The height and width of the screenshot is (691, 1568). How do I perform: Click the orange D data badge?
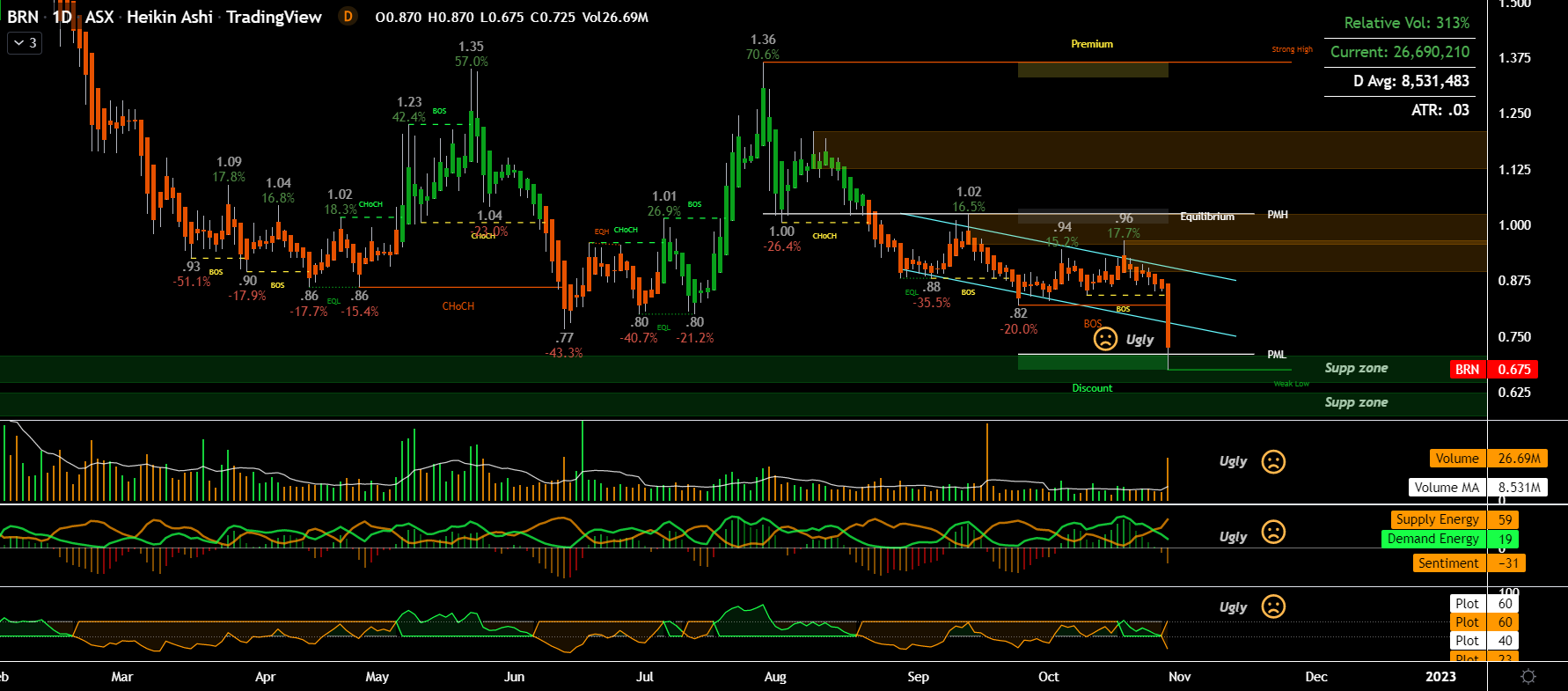click(x=348, y=17)
